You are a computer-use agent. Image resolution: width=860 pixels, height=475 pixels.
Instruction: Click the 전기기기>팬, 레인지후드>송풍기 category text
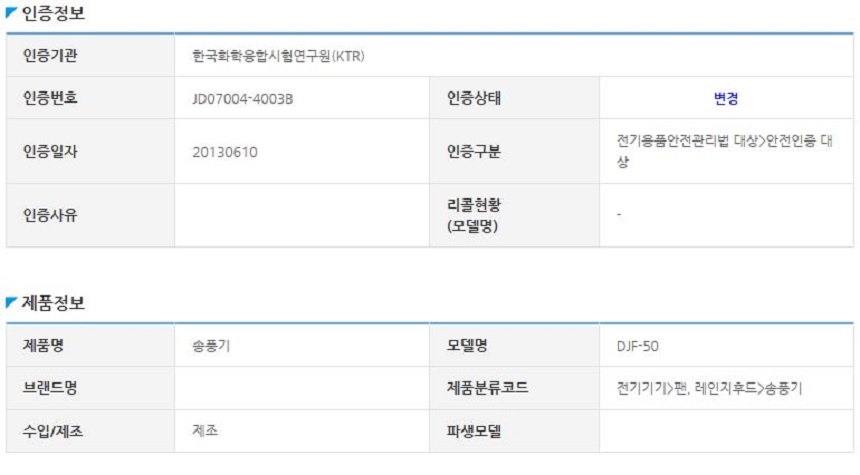pos(709,388)
